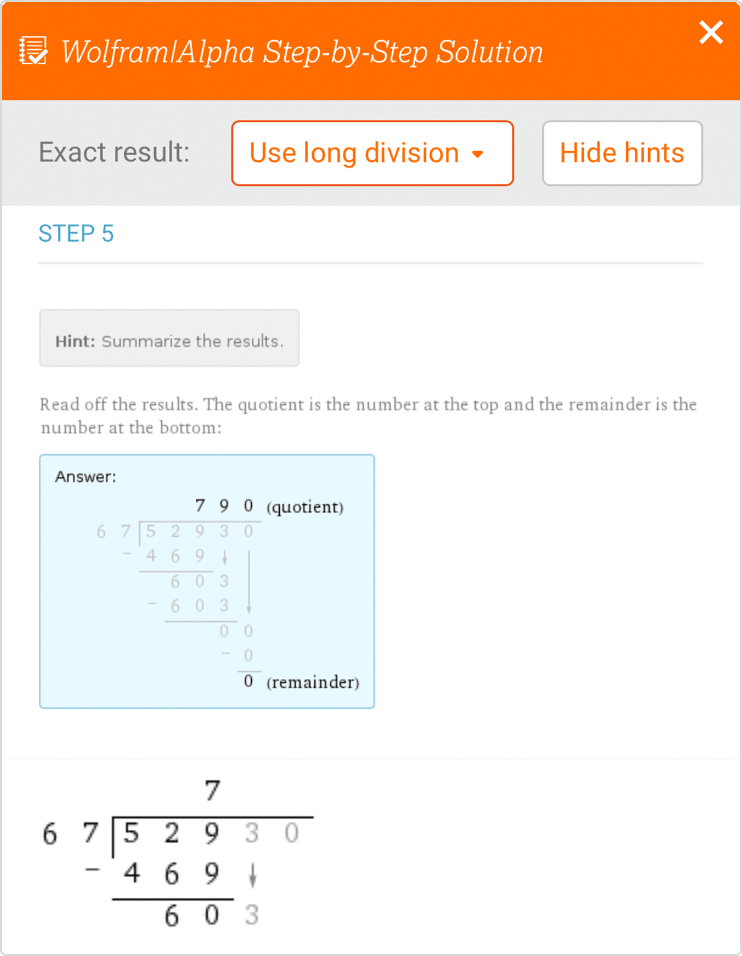This screenshot has width=742, height=956.
Task: Click the division bracket beside 67
Action: (112, 838)
